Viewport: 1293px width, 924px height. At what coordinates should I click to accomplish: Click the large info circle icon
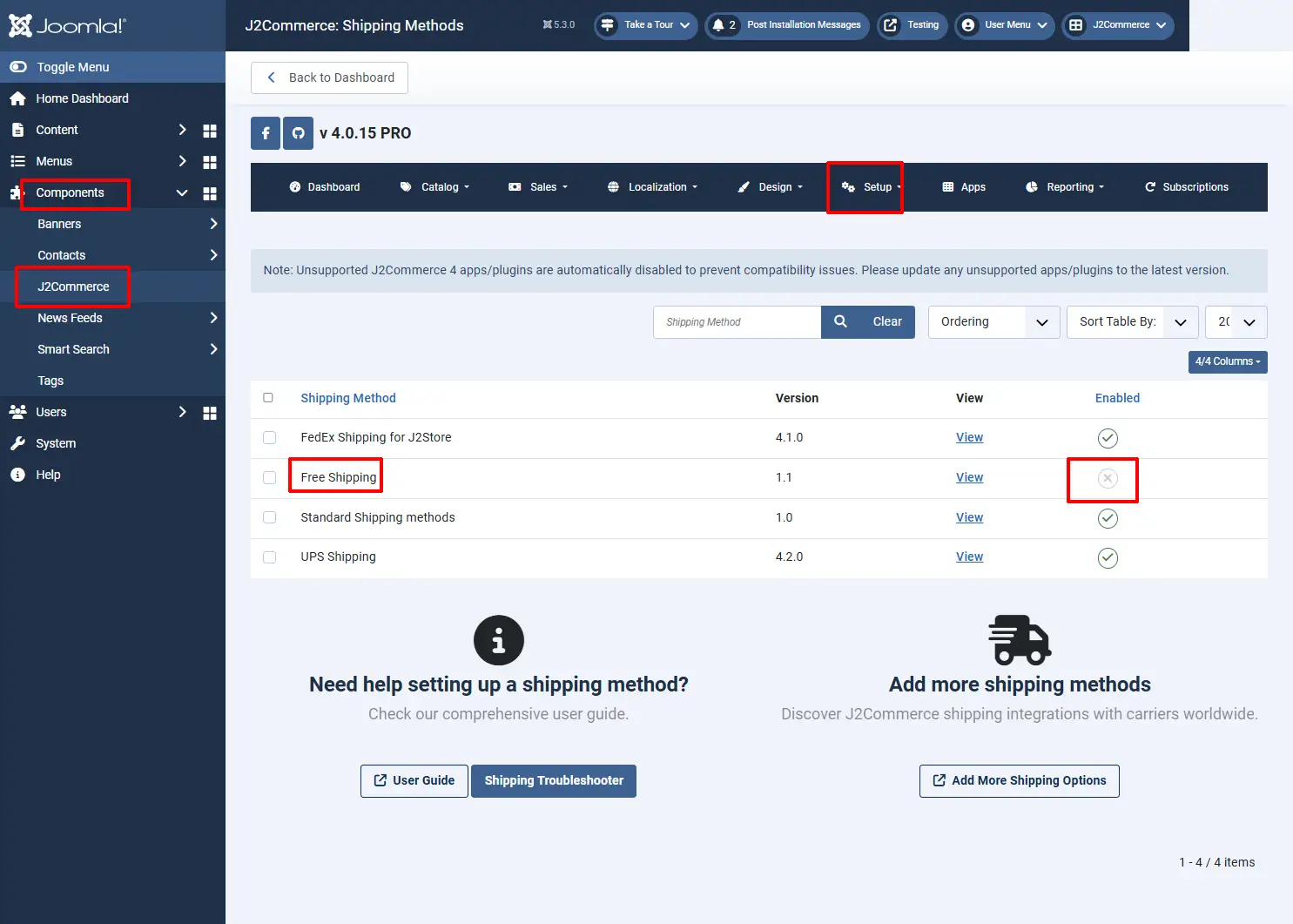499,640
